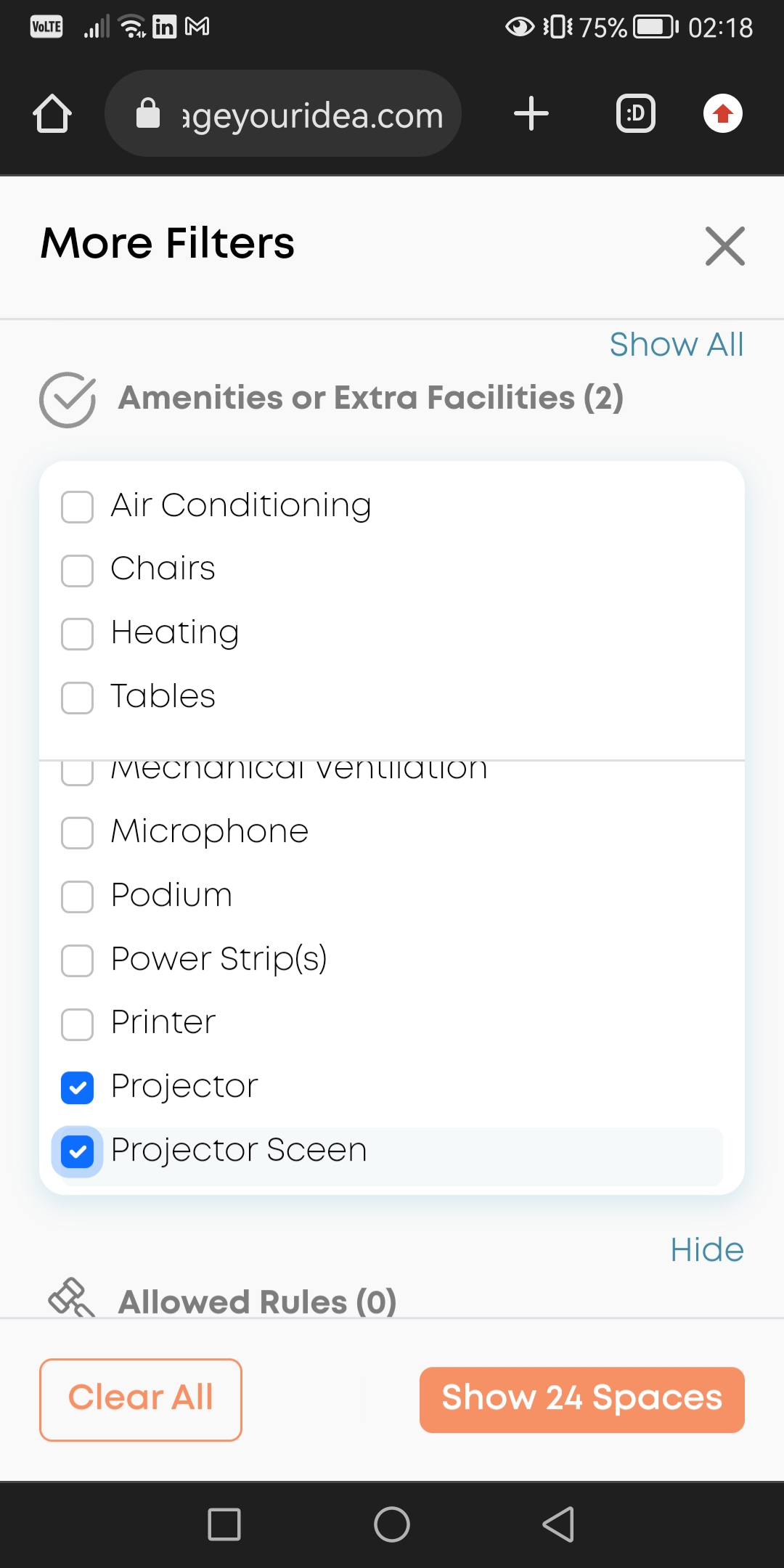The height and width of the screenshot is (1568, 784).
Task: Open the tab switcher
Action: [x=635, y=114]
